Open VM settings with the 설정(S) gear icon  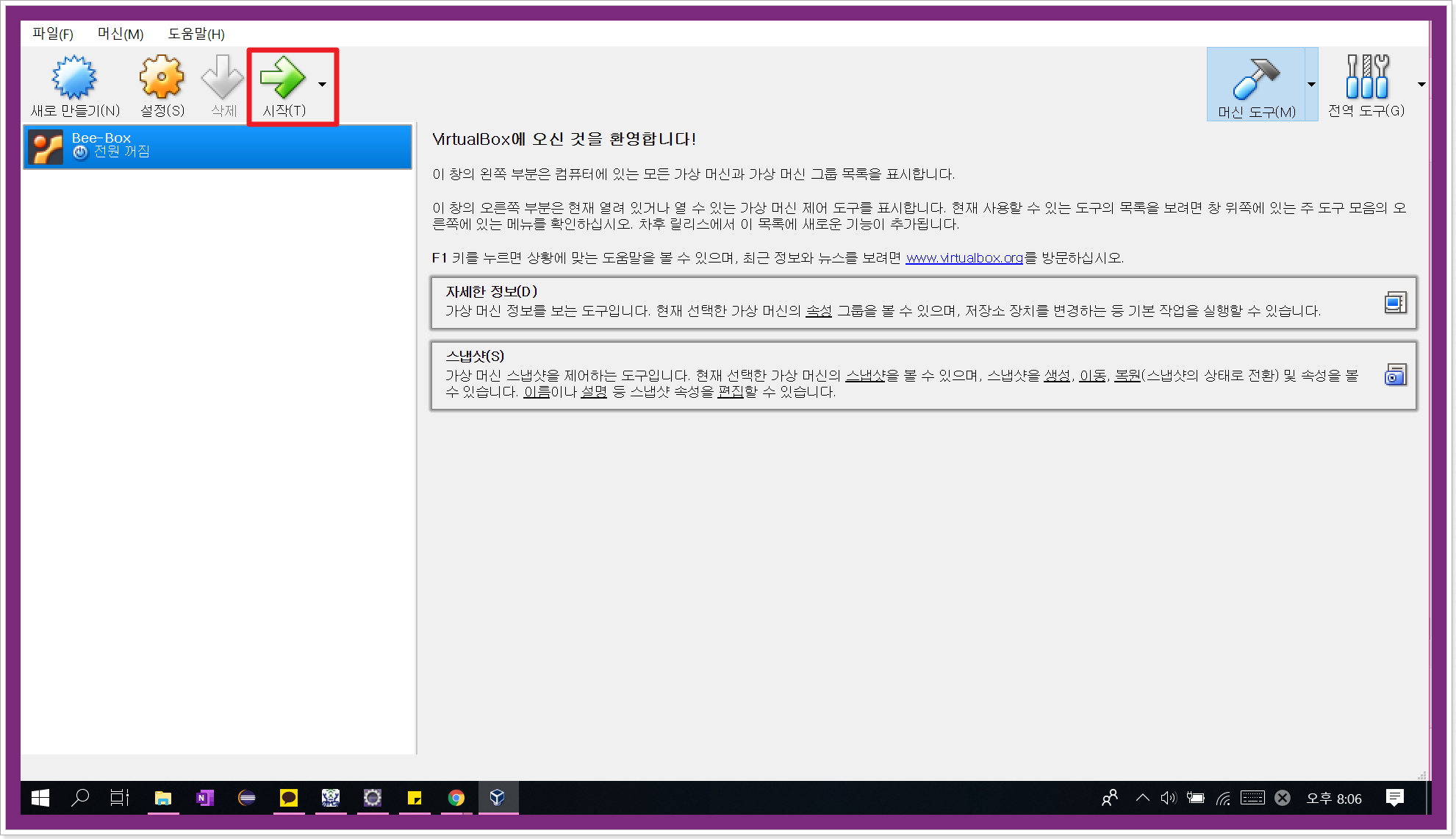(x=162, y=77)
